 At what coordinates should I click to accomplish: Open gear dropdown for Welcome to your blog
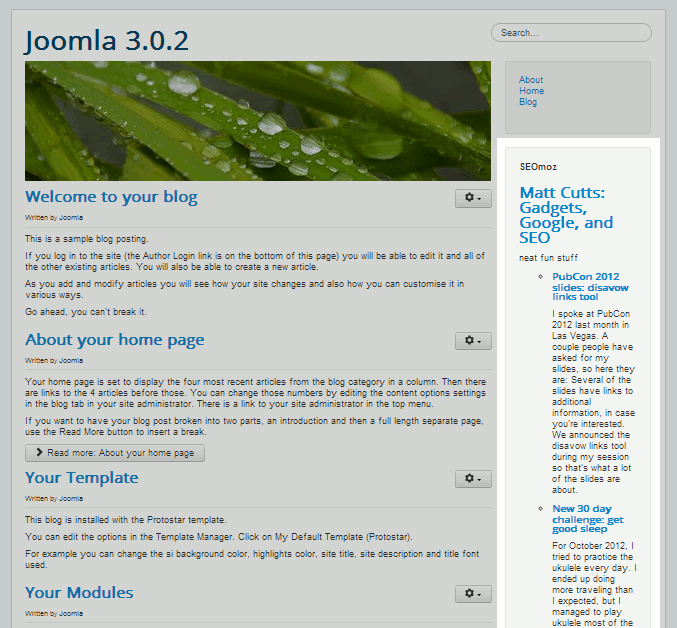click(473, 198)
